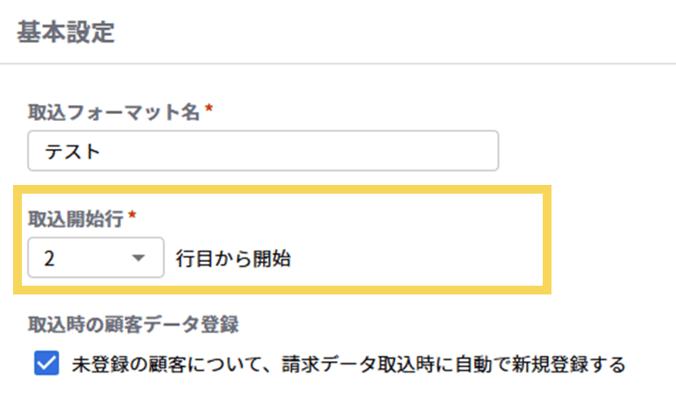Click the 行目から開始 text

[x=232, y=259]
